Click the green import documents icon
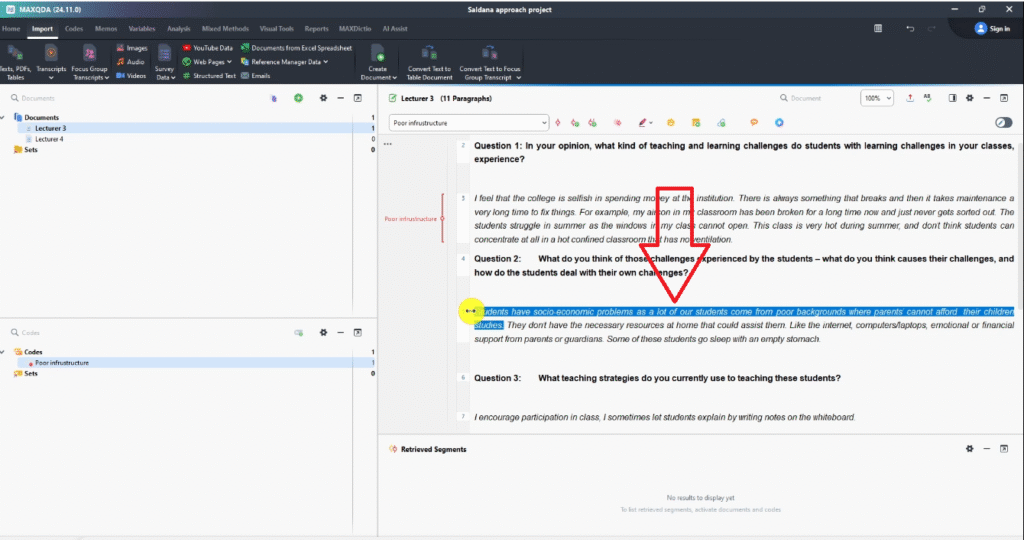The height and width of the screenshot is (540, 1024). pyautogui.click(x=298, y=98)
